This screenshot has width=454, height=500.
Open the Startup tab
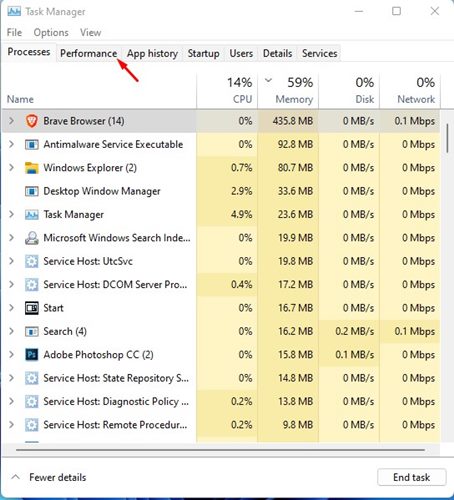(203, 54)
